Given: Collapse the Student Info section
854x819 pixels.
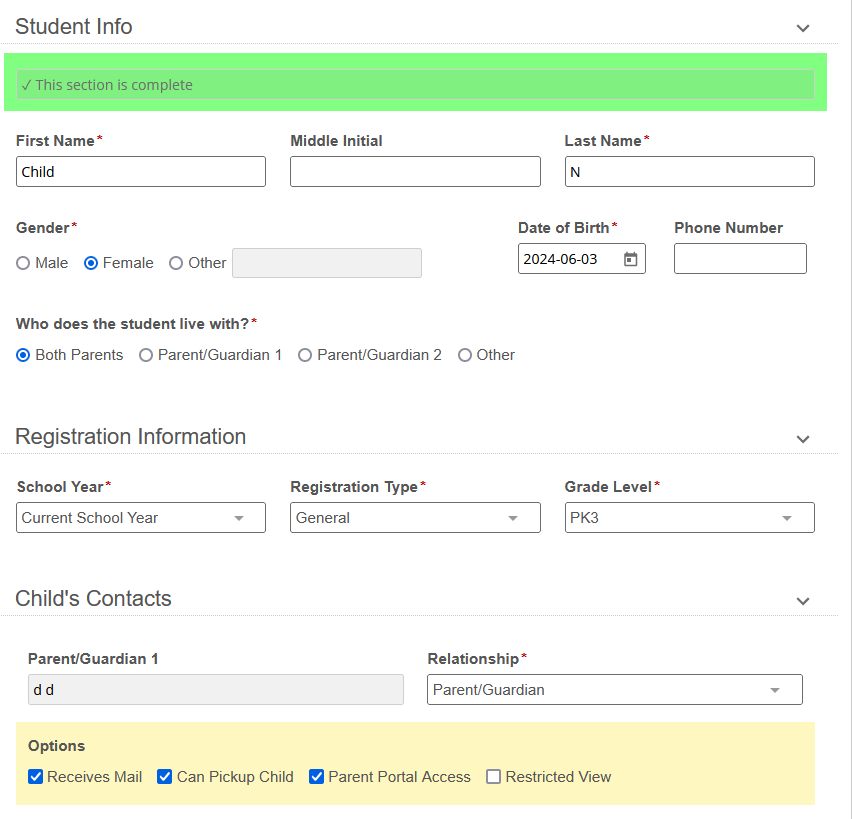Looking at the screenshot, I should click(802, 28).
